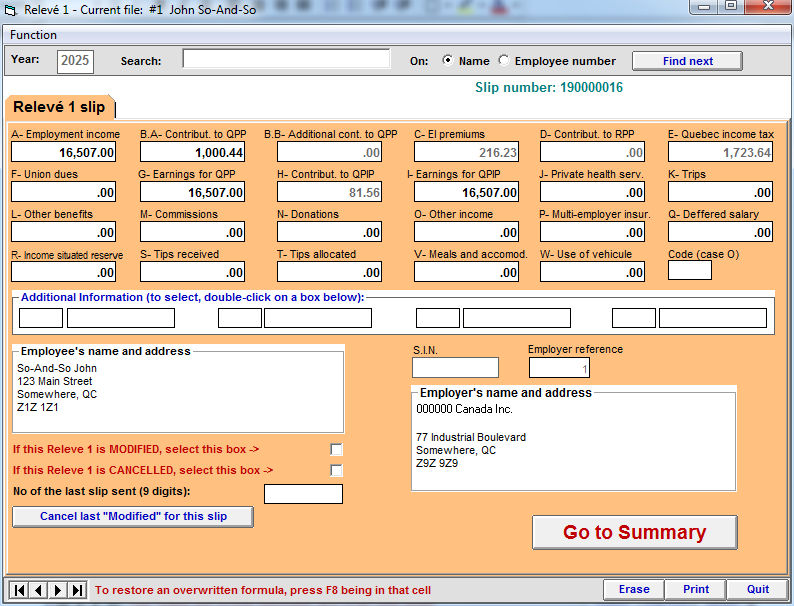This screenshot has width=794, height=606.
Task: Focus the Search text field
Action: (x=286, y=60)
